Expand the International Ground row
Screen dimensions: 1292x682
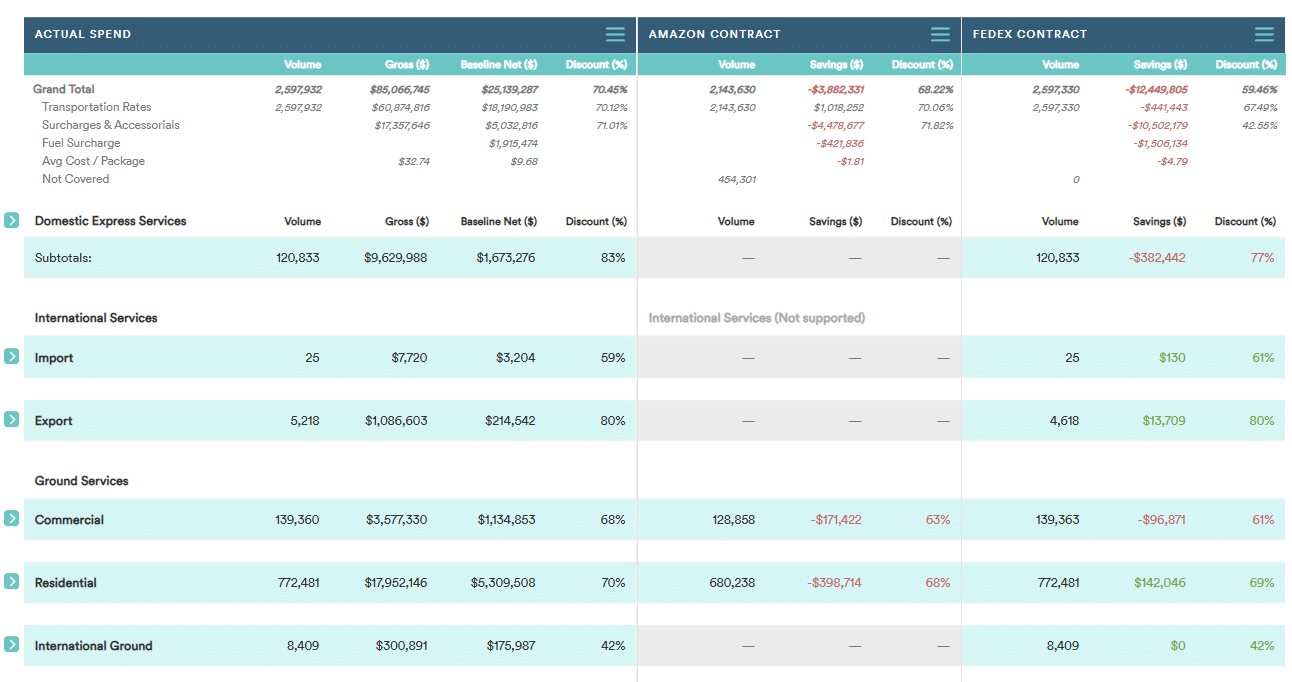[x=11, y=644]
